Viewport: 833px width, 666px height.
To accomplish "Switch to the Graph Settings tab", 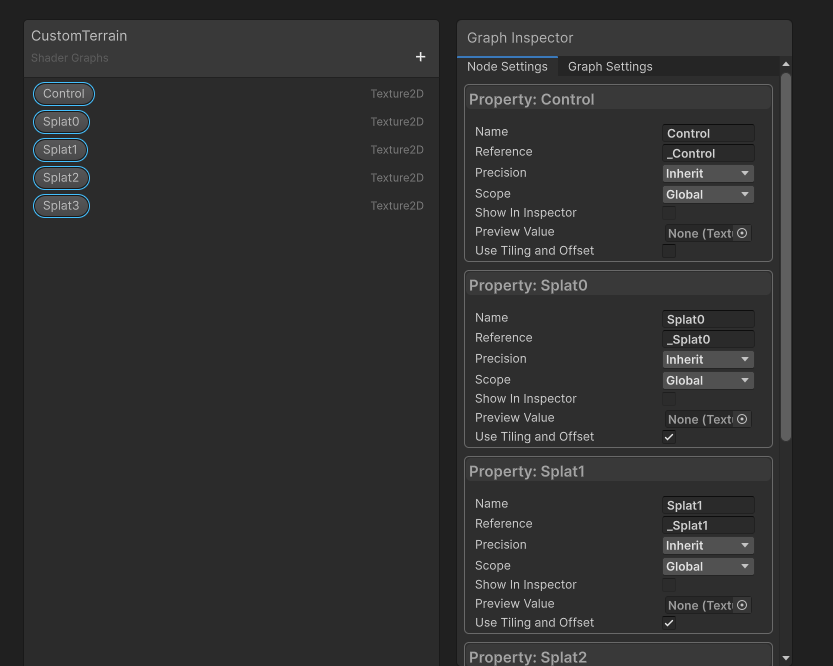I will point(610,67).
